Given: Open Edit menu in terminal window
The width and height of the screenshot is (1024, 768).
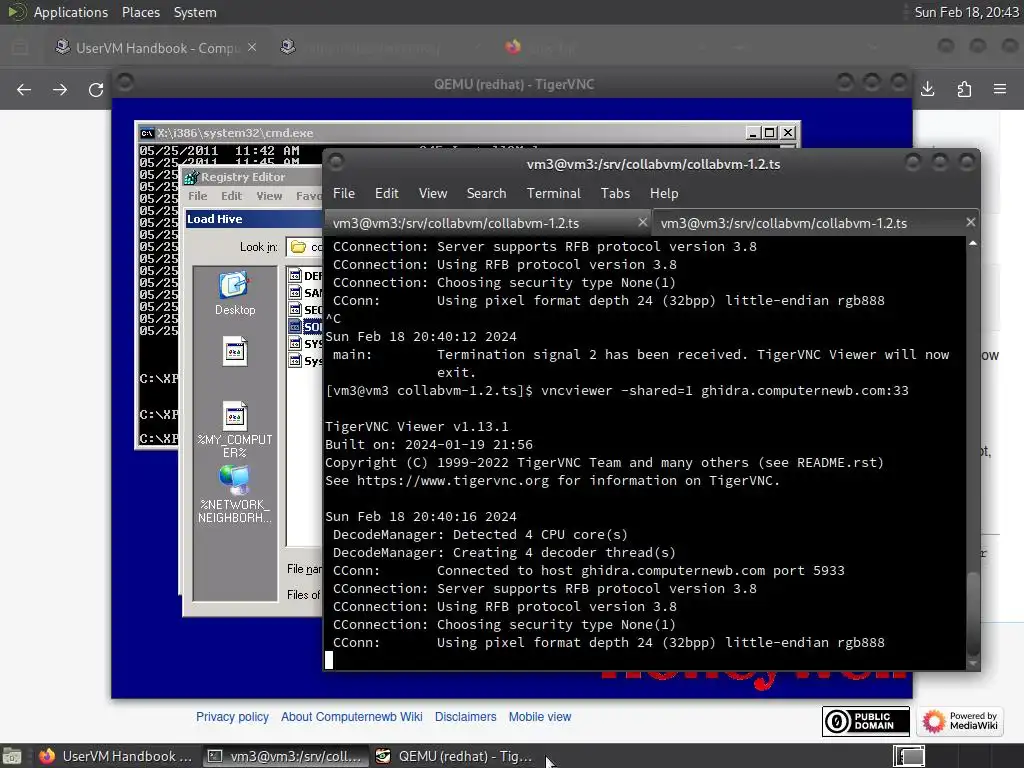Looking at the screenshot, I should (x=387, y=193).
